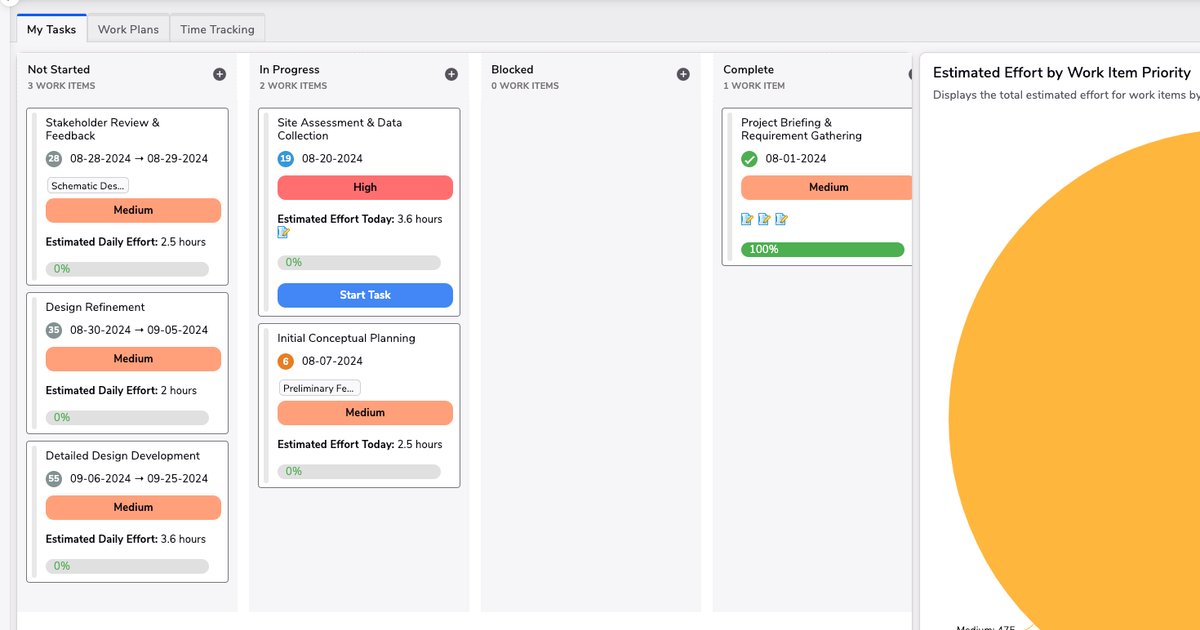This screenshot has height=630, width=1200.
Task: Click date range 08-28-2024 → 08-29-2024
Action: [x=139, y=159]
